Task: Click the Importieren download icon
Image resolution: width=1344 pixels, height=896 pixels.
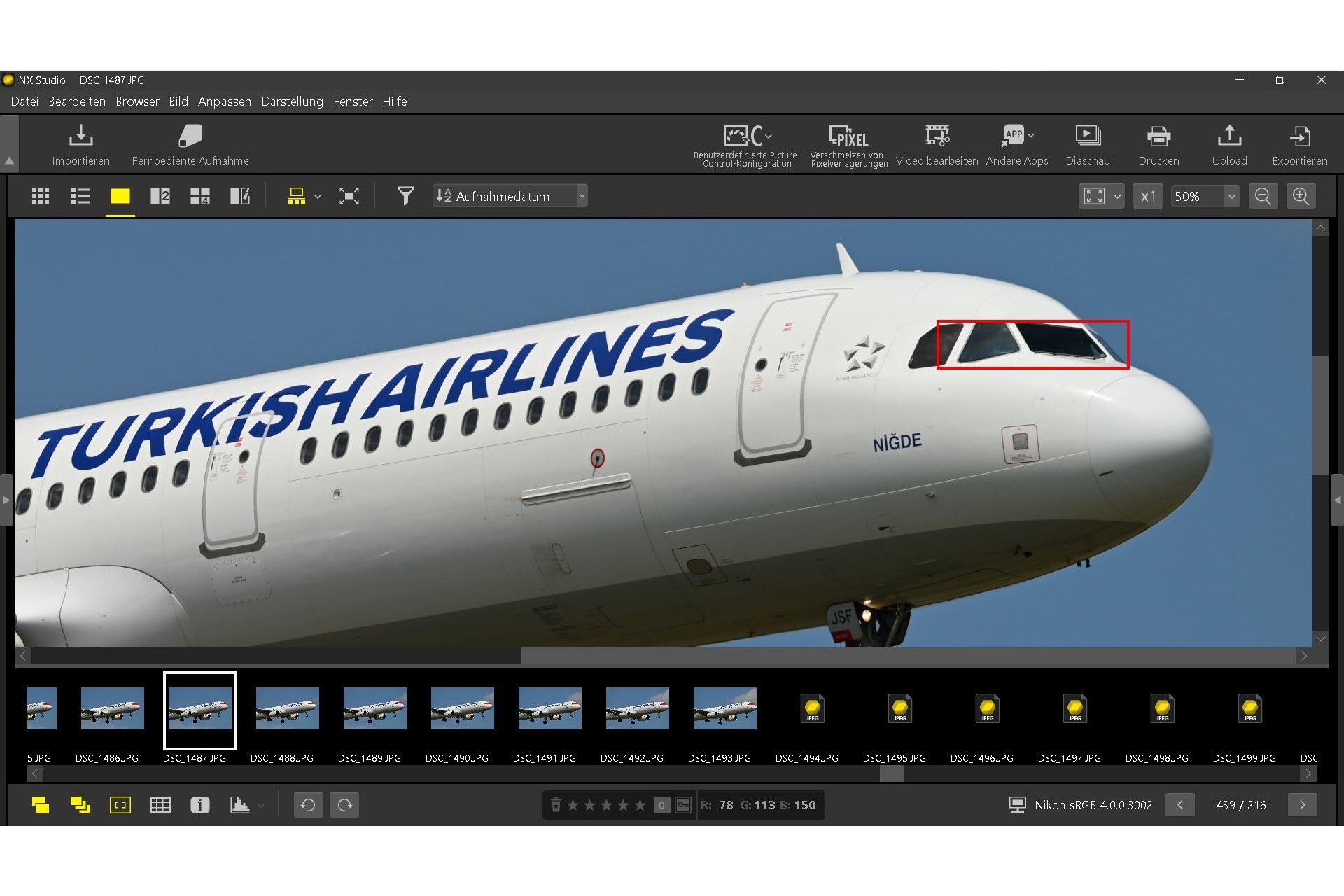Action: coord(80,136)
